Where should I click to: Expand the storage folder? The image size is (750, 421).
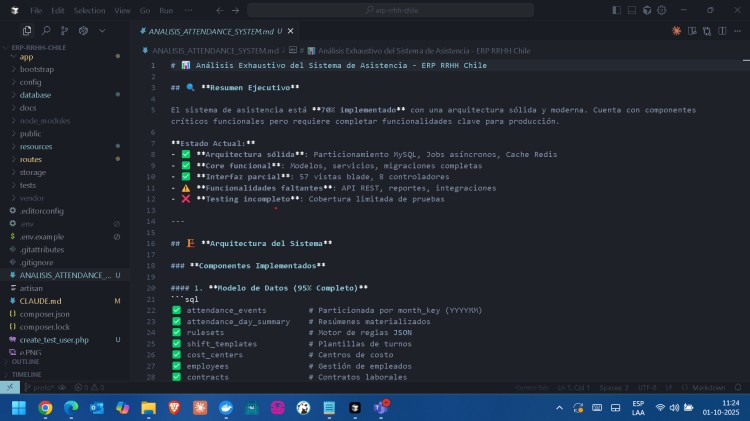point(33,173)
